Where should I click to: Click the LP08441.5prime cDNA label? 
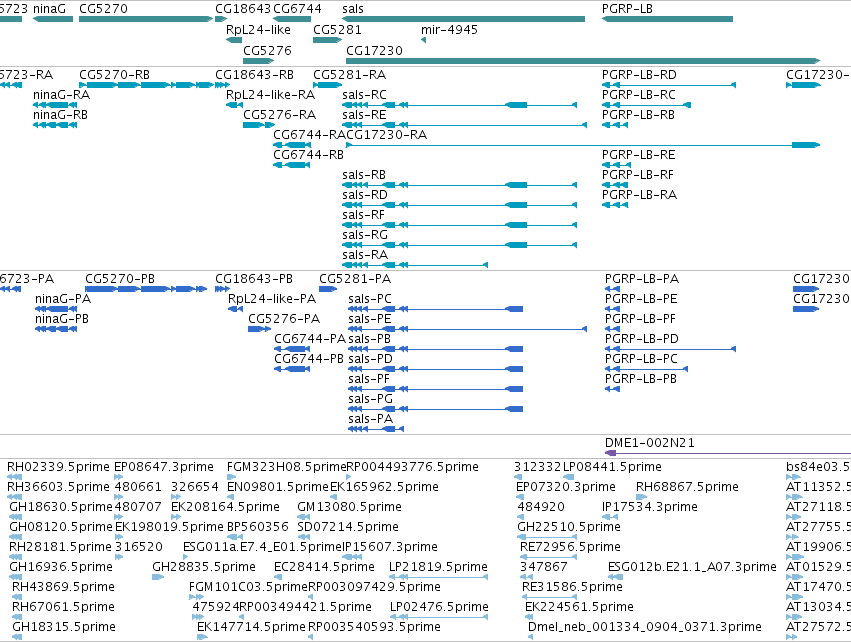click(x=612, y=467)
